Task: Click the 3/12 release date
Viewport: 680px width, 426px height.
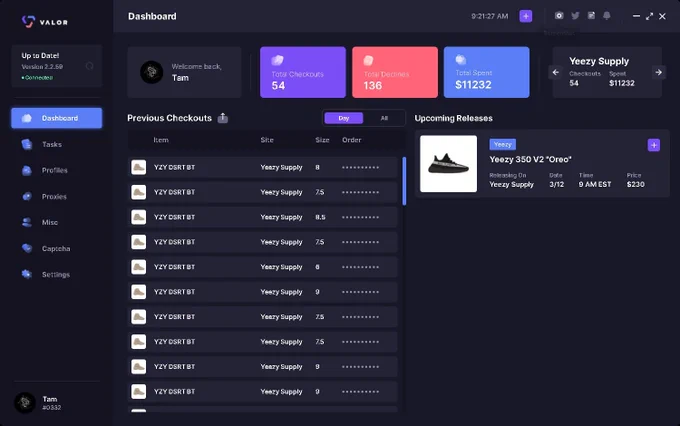Action: tap(556, 184)
